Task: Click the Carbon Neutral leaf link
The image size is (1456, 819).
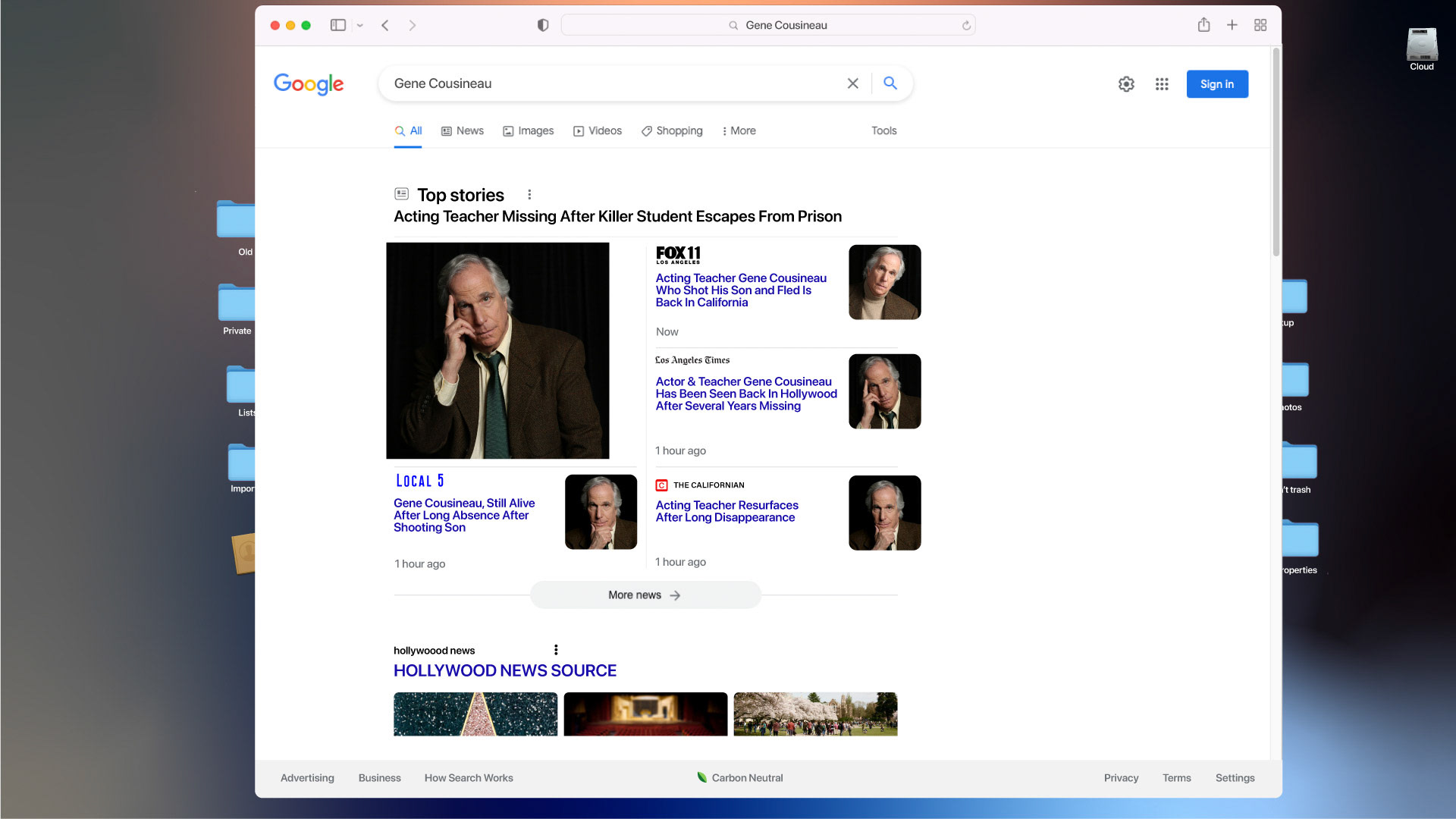Action: pyautogui.click(x=739, y=778)
